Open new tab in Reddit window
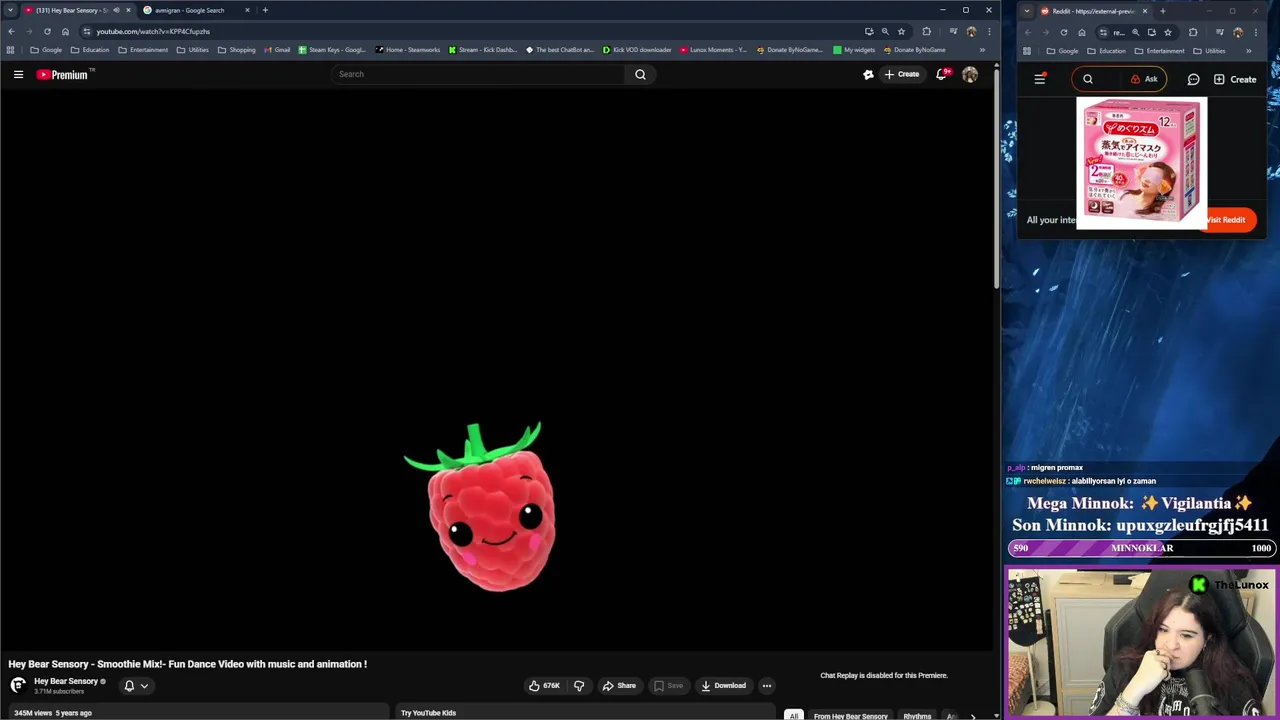This screenshot has height=720, width=1280. (1162, 11)
